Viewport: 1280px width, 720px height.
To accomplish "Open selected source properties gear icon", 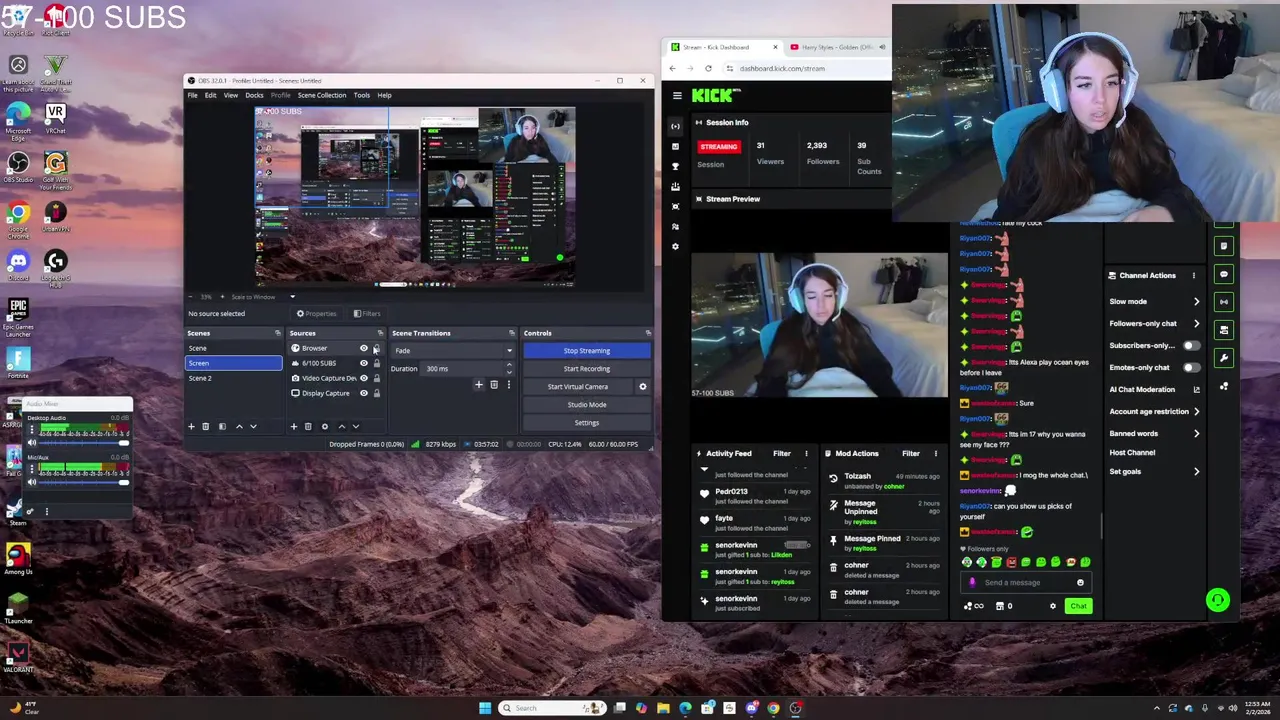I will 324,427.
